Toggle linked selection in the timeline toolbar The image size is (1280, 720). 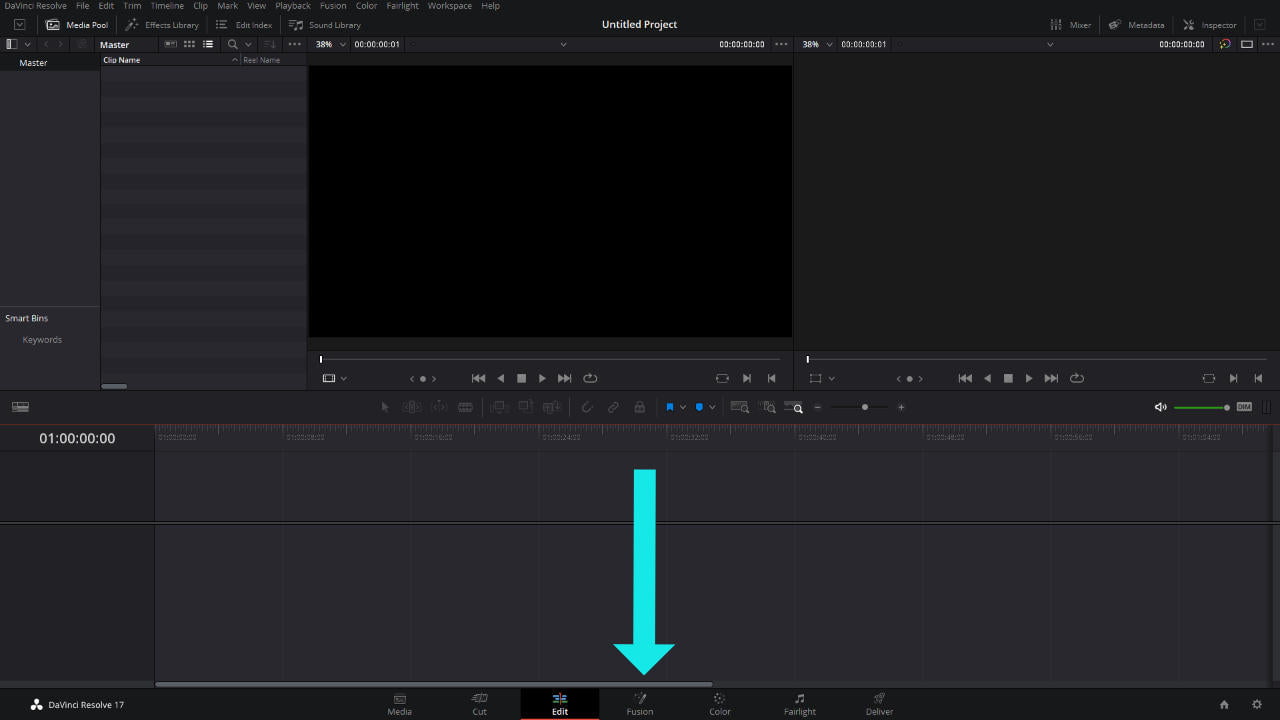click(x=613, y=407)
